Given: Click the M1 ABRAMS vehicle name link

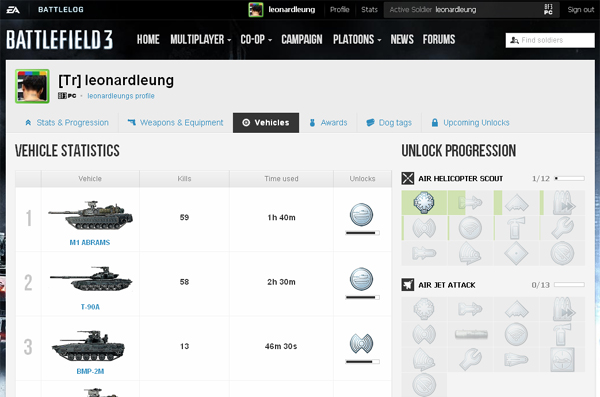Looking at the screenshot, I should click(x=90, y=242).
